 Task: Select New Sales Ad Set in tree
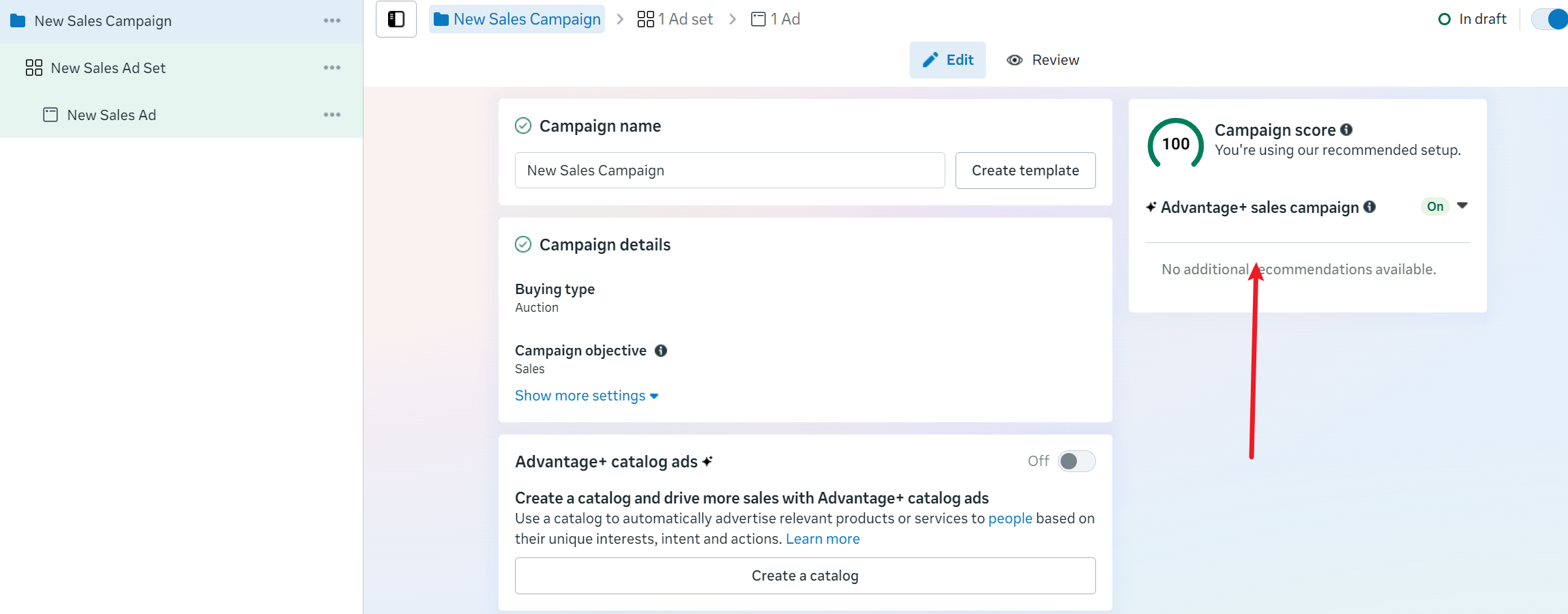pyautogui.click(x=108, y=68)
